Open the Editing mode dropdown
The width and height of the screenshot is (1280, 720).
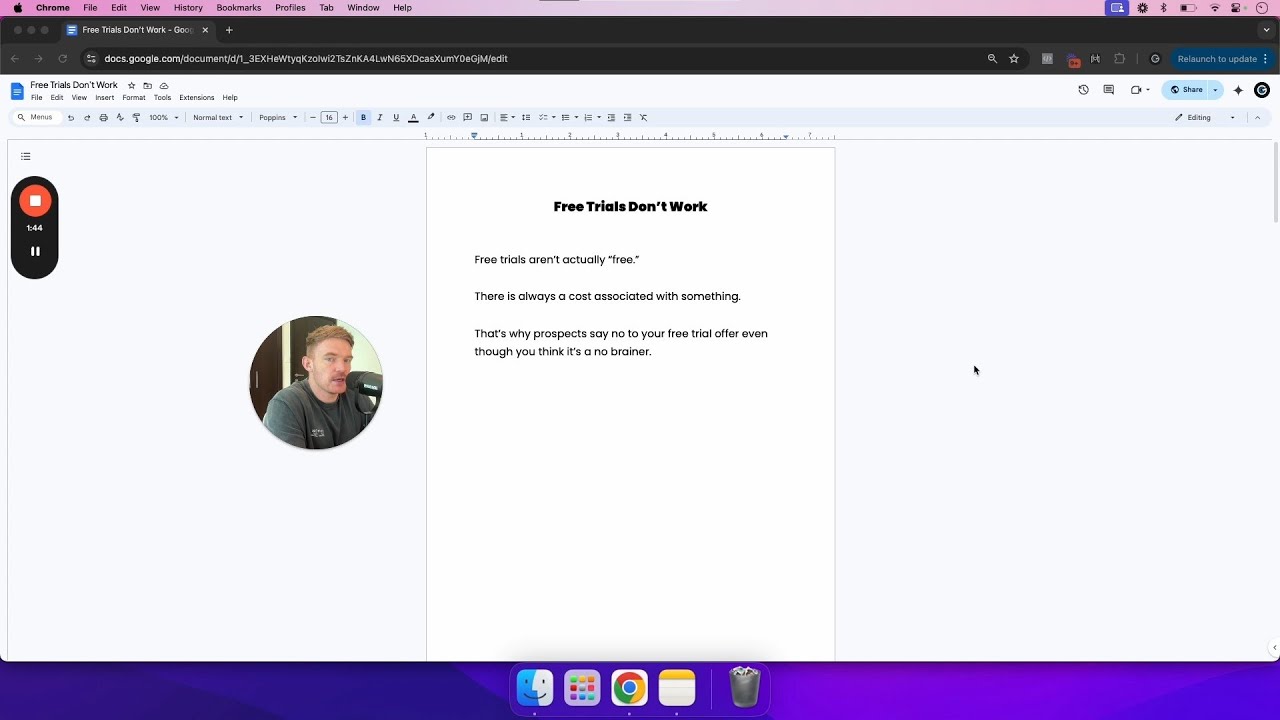tap(1205, 118)
